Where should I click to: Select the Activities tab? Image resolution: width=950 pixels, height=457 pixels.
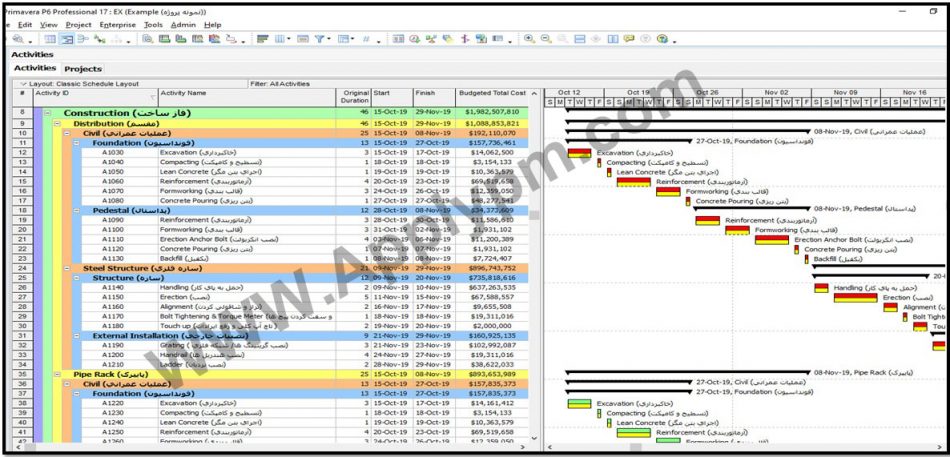click(x=35, y=68)
